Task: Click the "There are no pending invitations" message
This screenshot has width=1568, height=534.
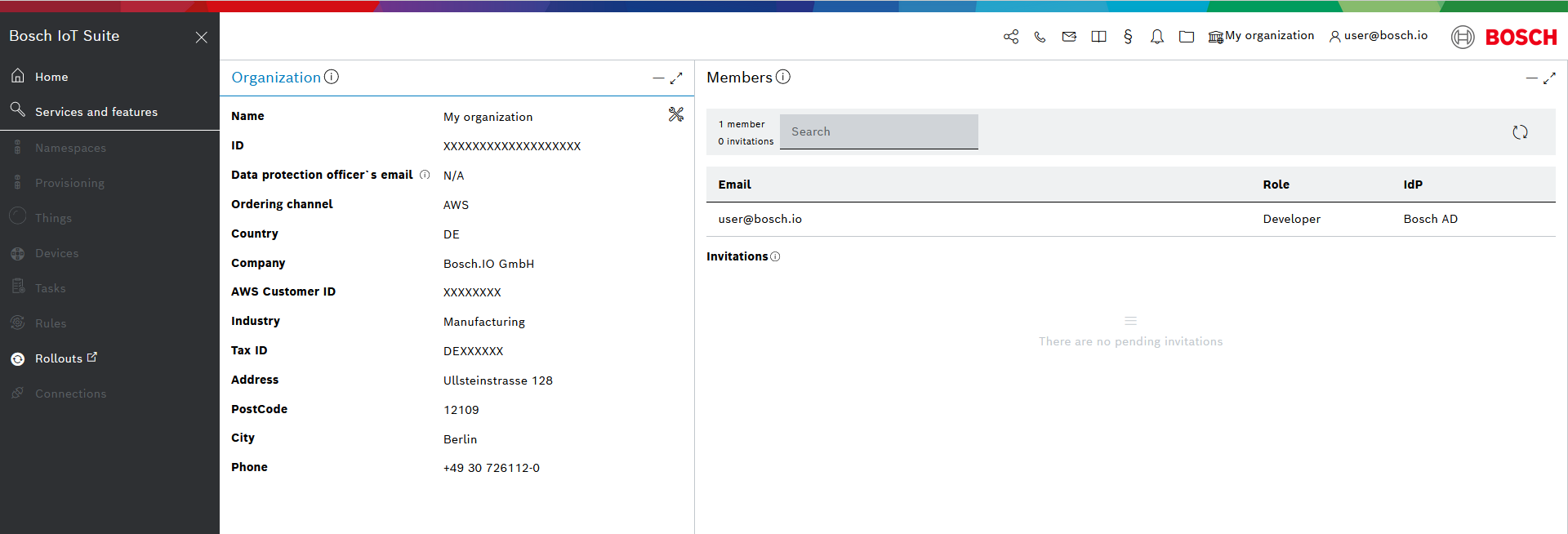Action: click(1130, 341)
